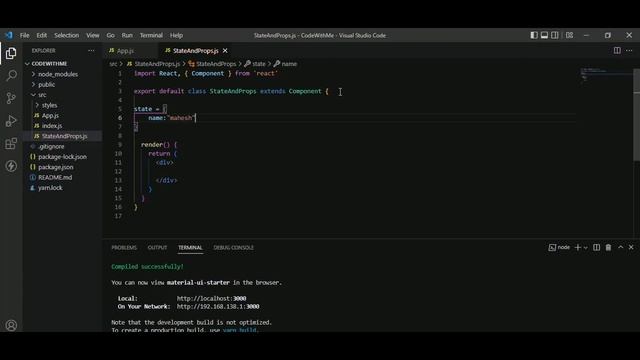The width and height of the screenshot is (640, 360).
Task: Maximize the panel with the up chevron
Action: (620, 247)
